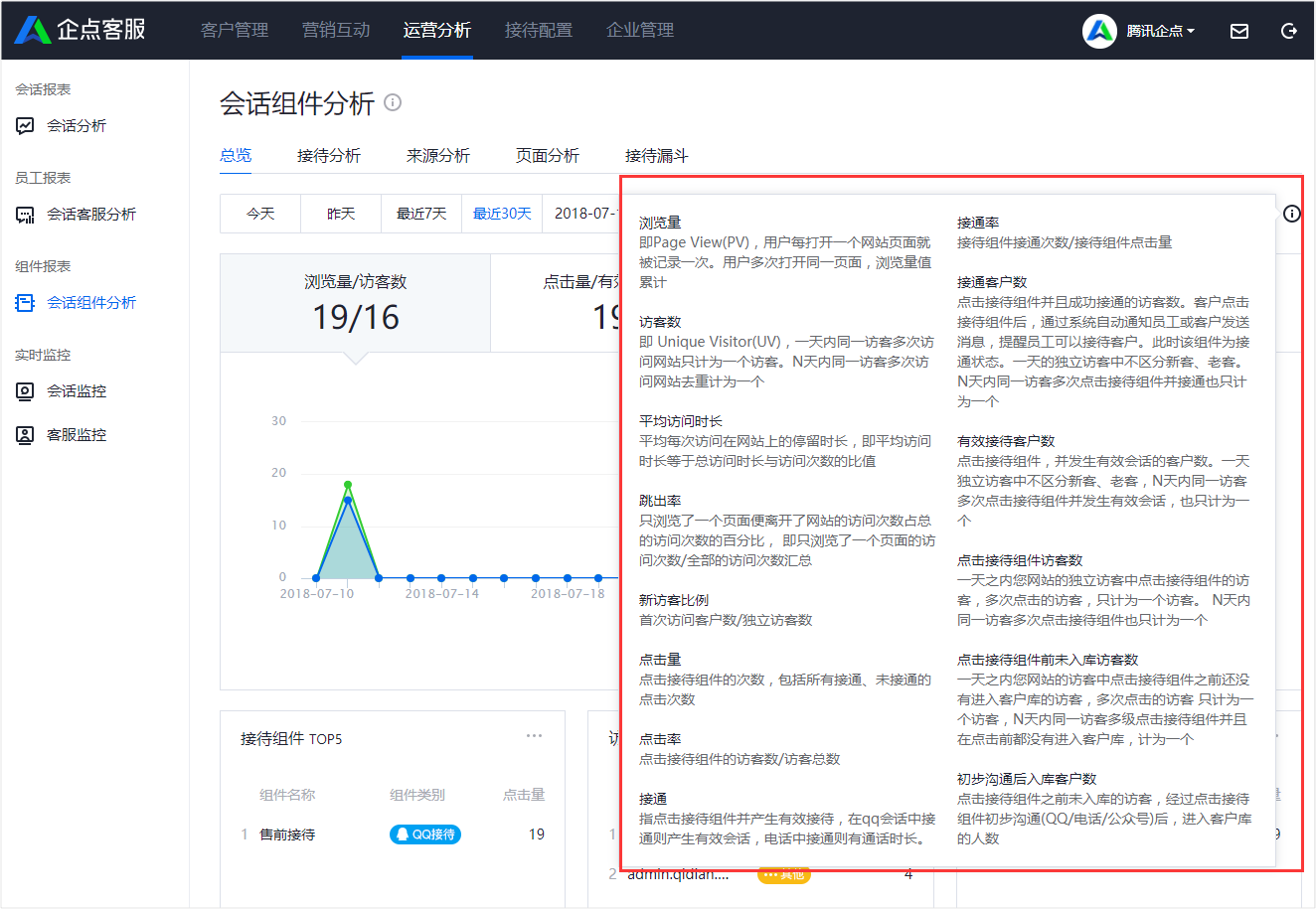Screen dimensions: 1316x909
Task: Open the mail inbox icon
Action: (1239, 31)
